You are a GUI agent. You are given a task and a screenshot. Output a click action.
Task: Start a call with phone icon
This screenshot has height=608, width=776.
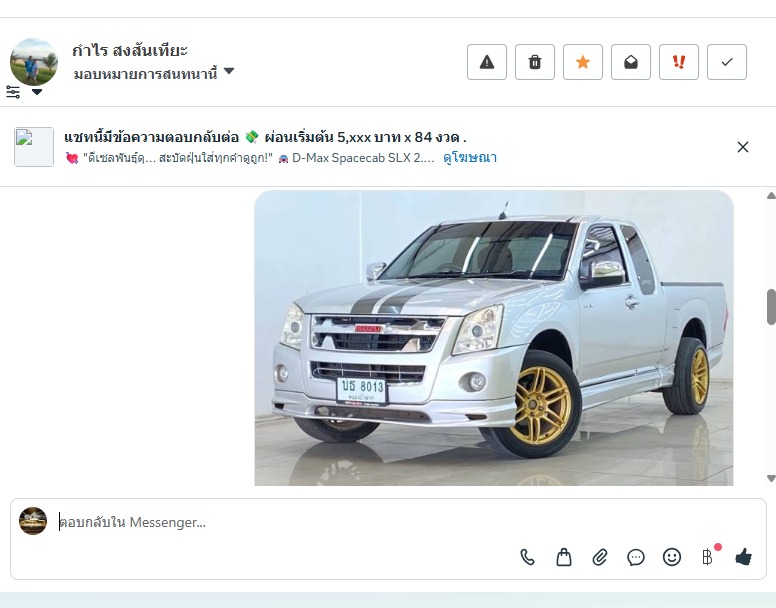[x=528, y=558]
